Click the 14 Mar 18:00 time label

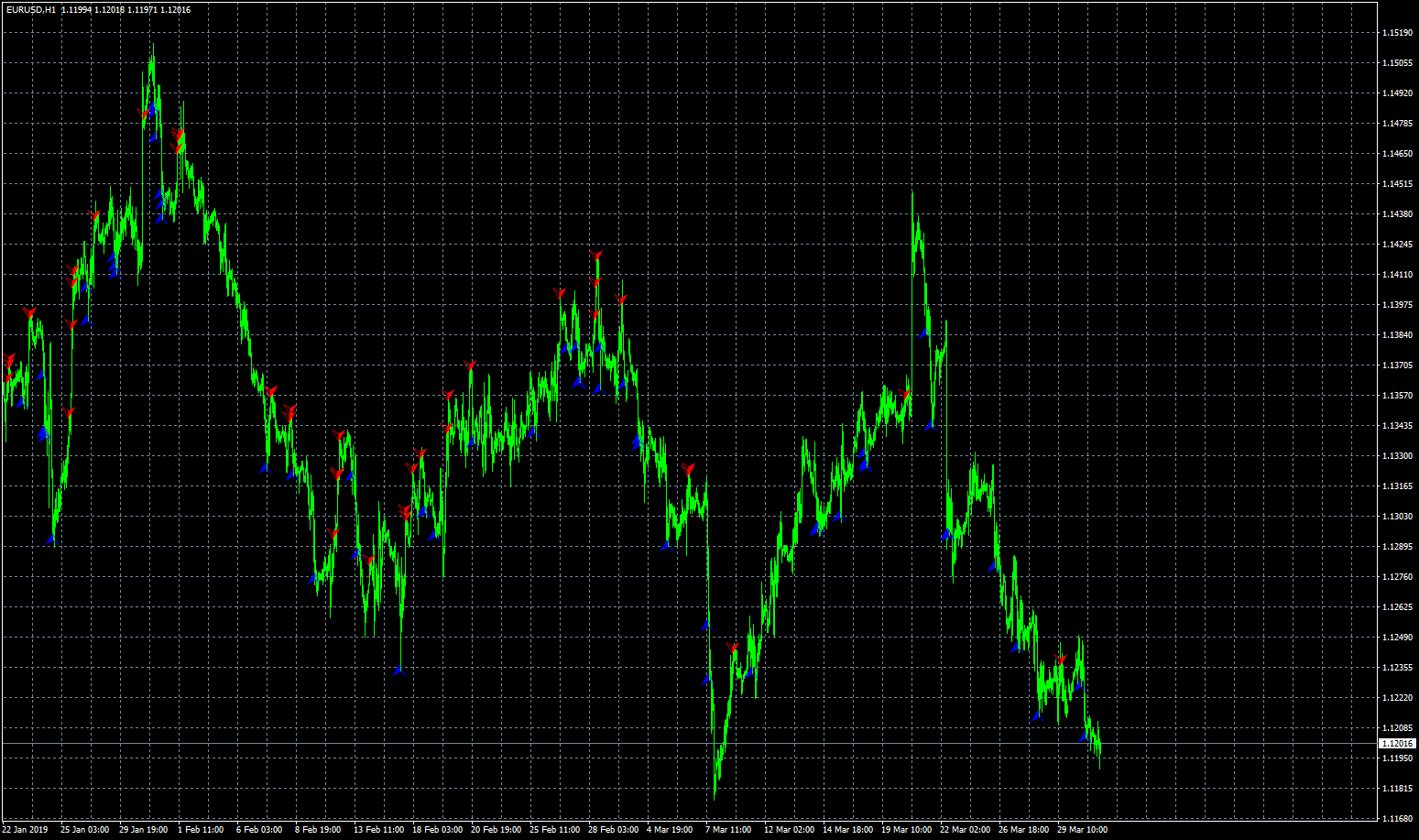coord(847,830)
